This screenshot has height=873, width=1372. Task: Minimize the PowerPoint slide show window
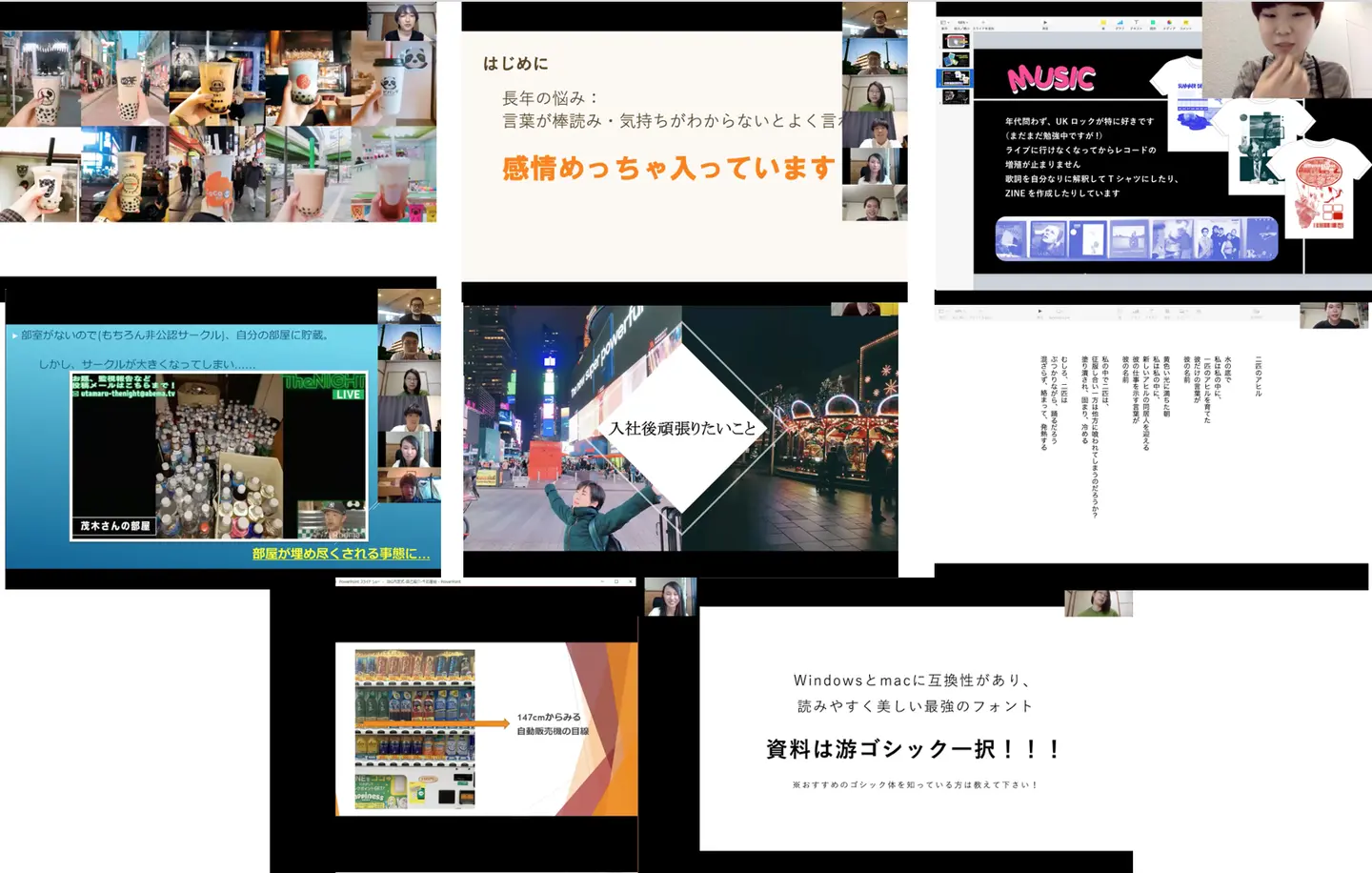click(602, 581)
